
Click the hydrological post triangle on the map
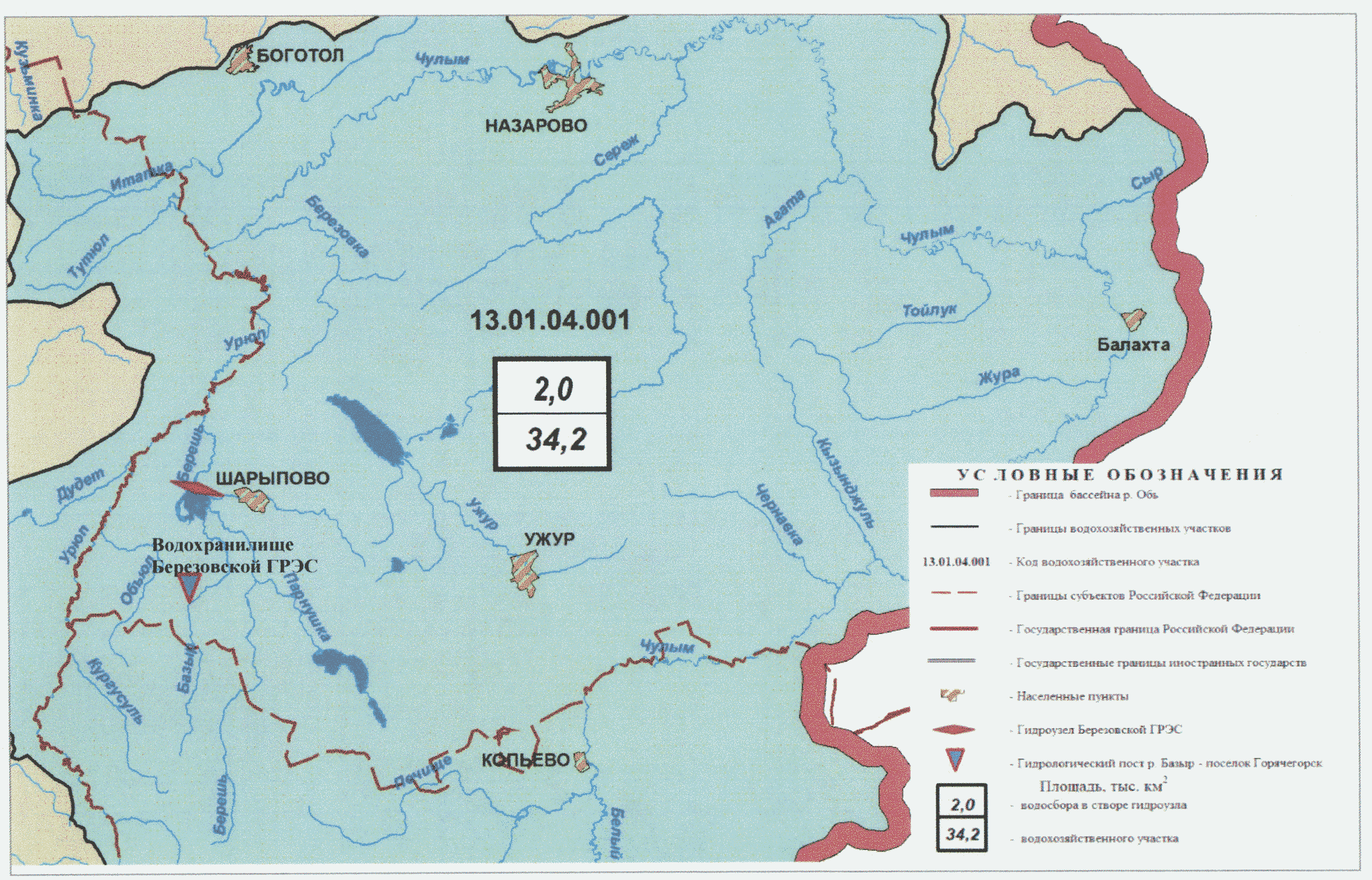[189, 587]
